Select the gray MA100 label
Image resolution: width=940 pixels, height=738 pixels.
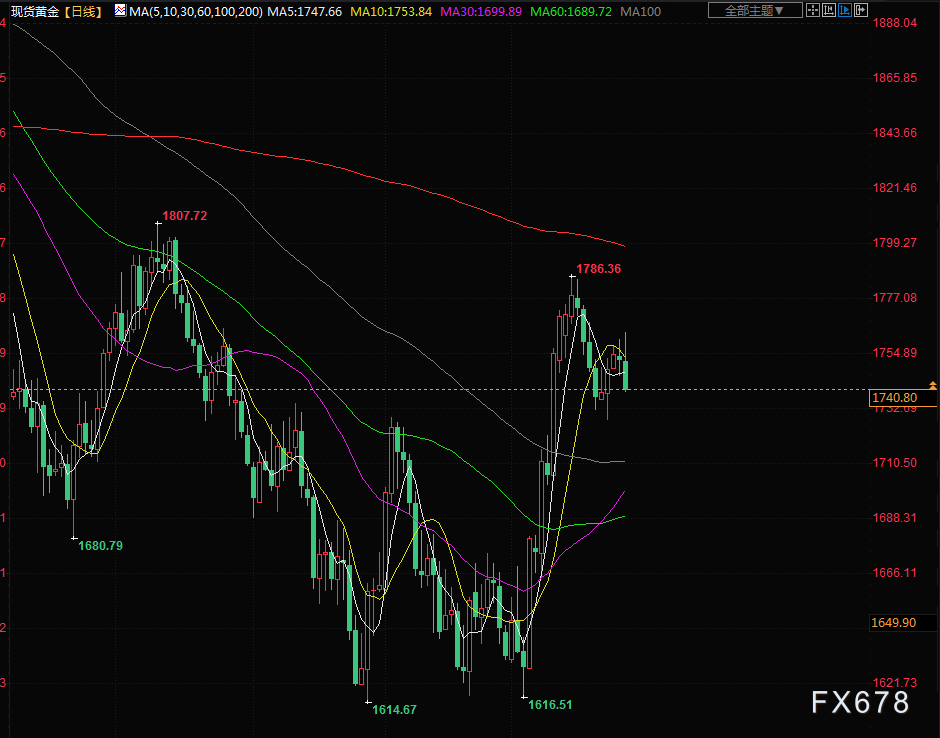click(x=641, y=11)
